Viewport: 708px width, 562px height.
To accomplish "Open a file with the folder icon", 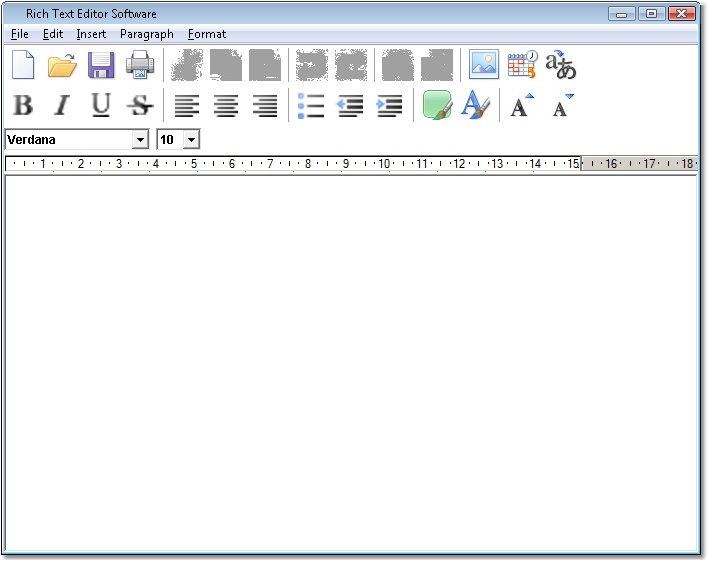I will coord(62,65).
